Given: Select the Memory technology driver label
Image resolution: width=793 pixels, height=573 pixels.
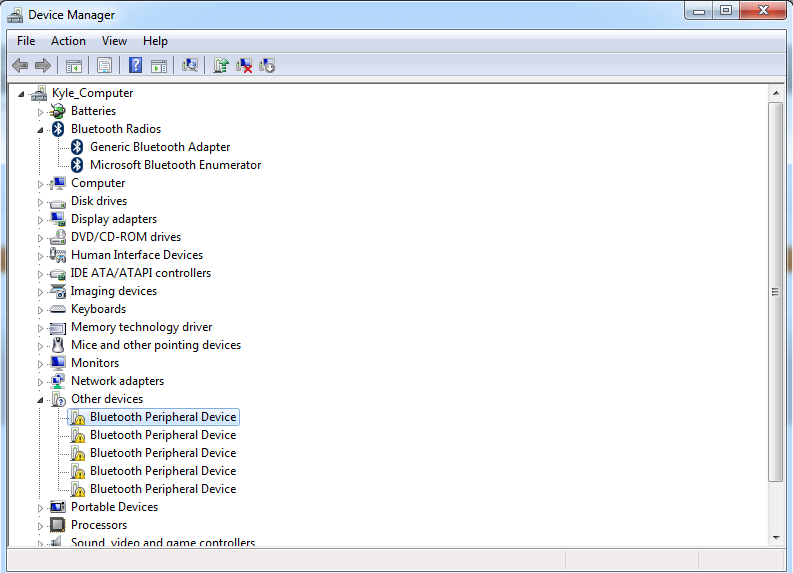Looking at the screenshot, I should click(142, 327).
